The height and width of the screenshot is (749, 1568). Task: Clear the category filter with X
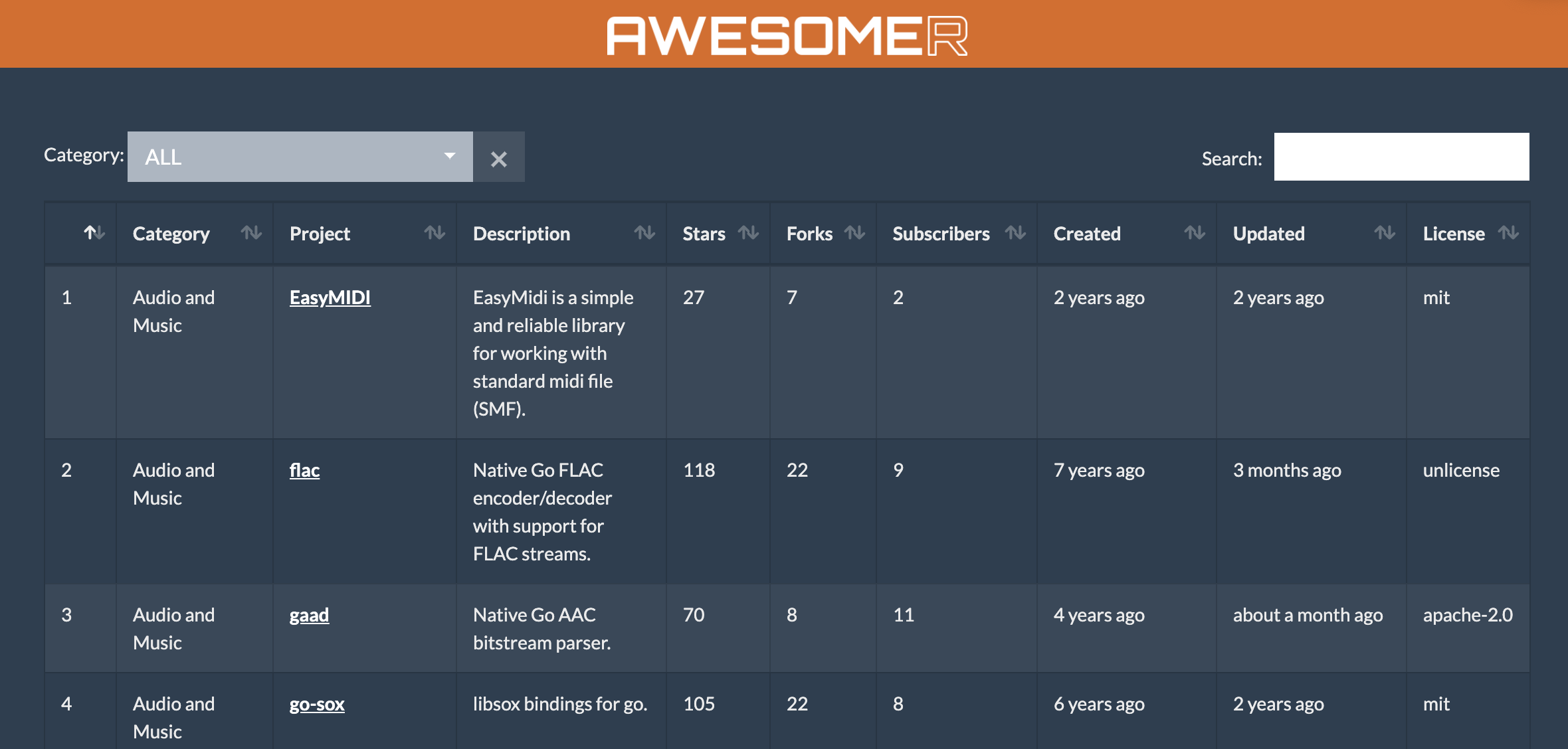coord(499,158)
